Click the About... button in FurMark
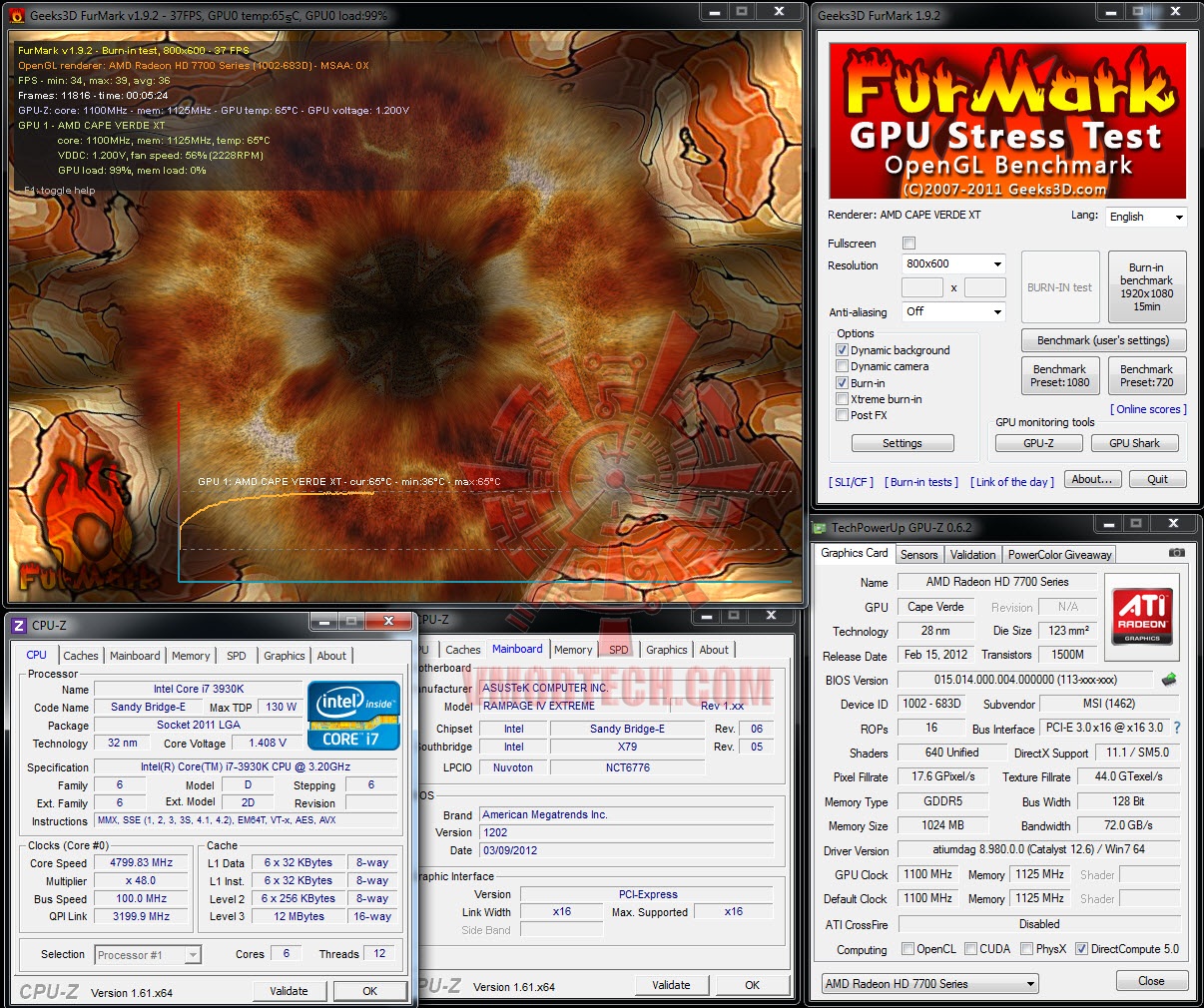The image size is (1204, 1008). pyautogui.click(x=1092, y=479)
